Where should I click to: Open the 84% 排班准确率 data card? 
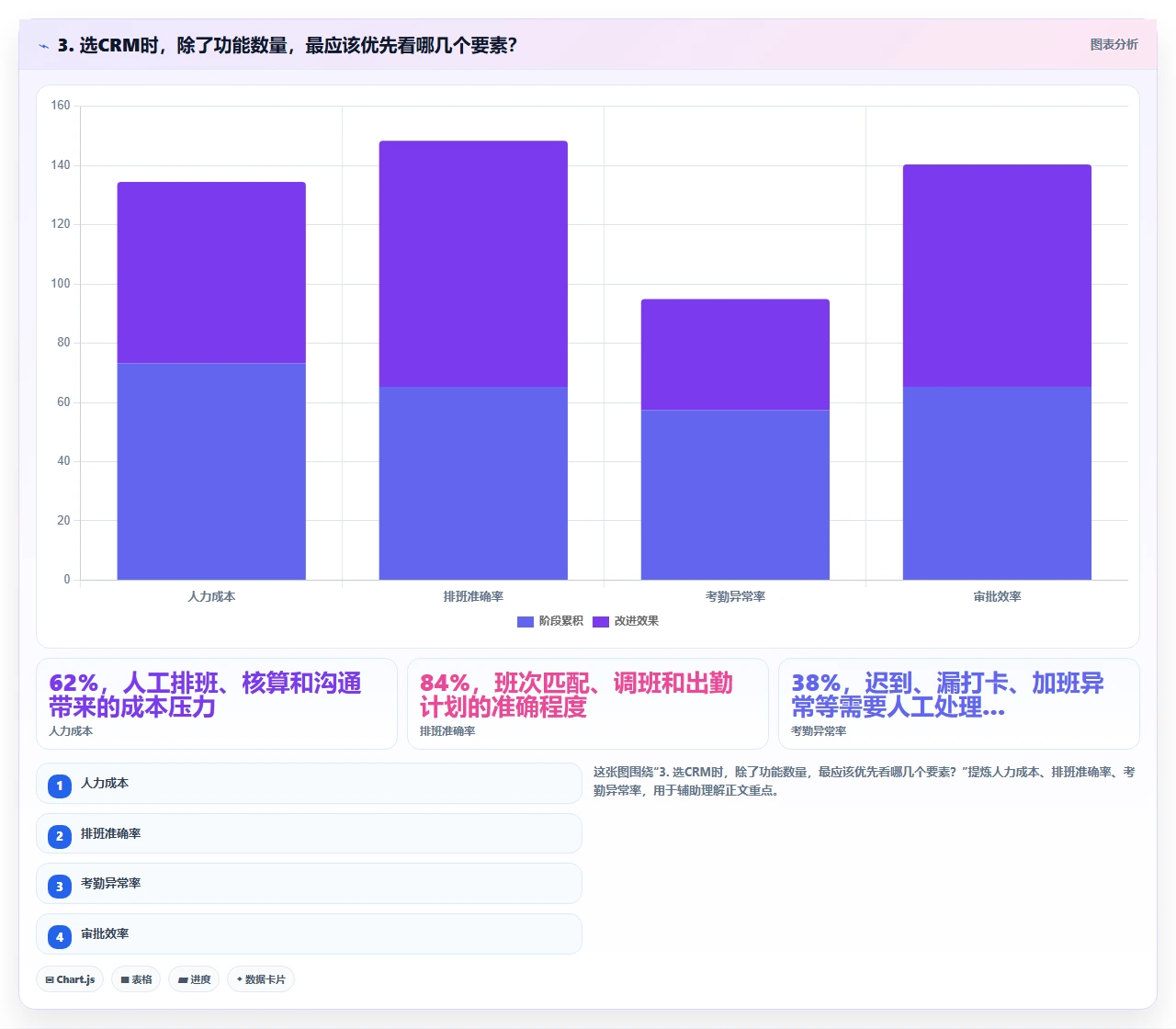click(588, 704)
